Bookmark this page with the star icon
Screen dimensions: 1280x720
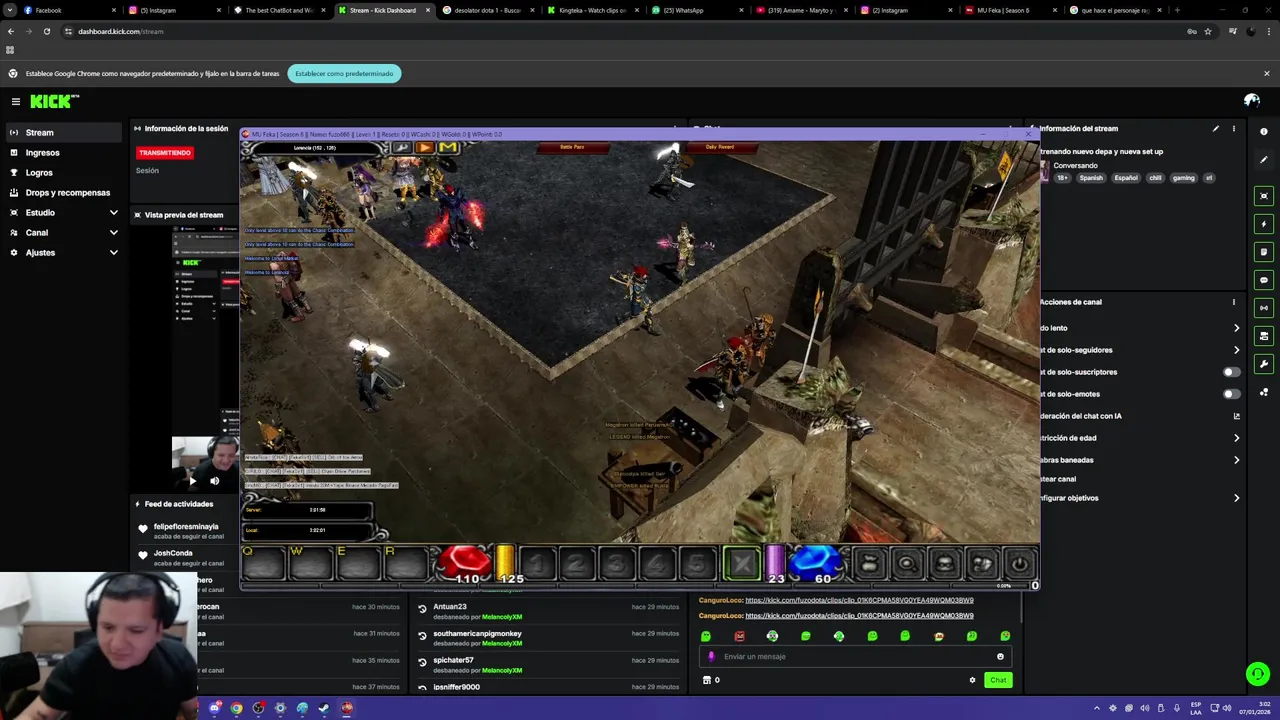(1208, 31)
